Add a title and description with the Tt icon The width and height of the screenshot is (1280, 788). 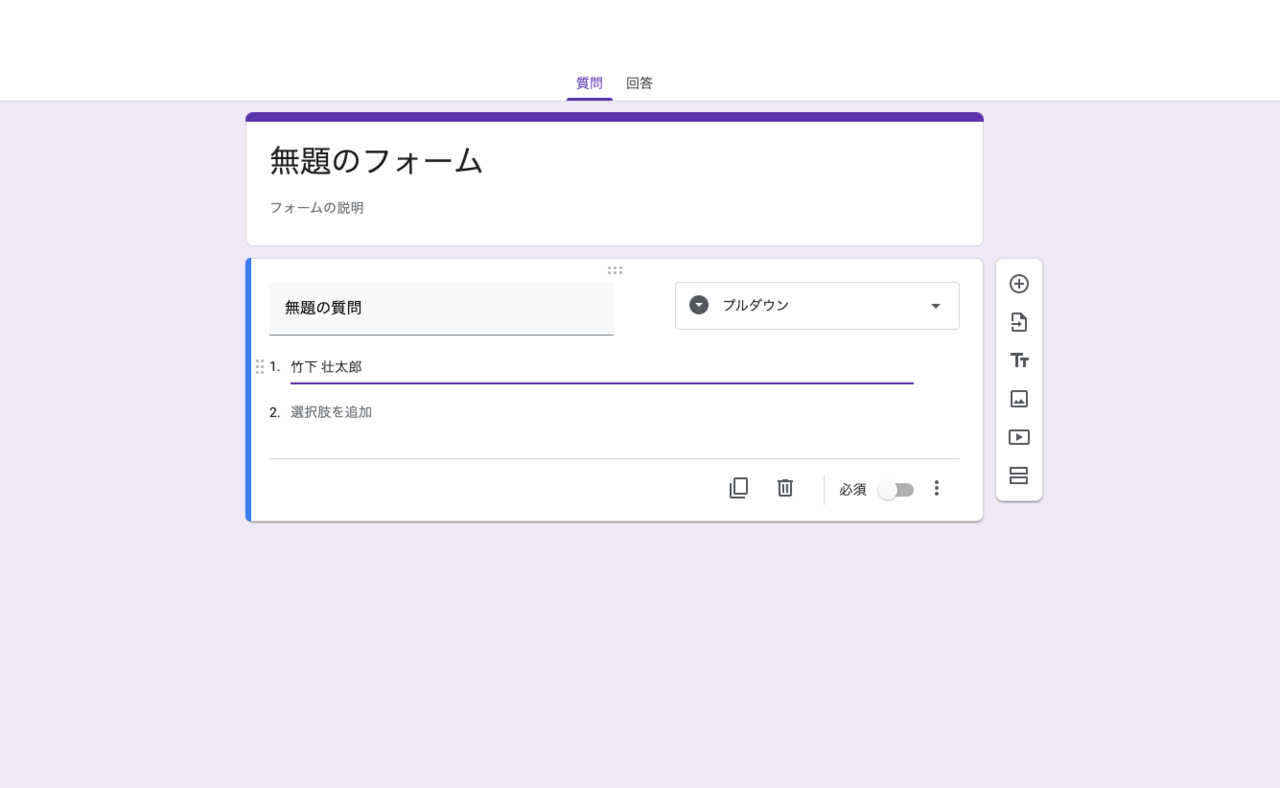click(1019, 360)
